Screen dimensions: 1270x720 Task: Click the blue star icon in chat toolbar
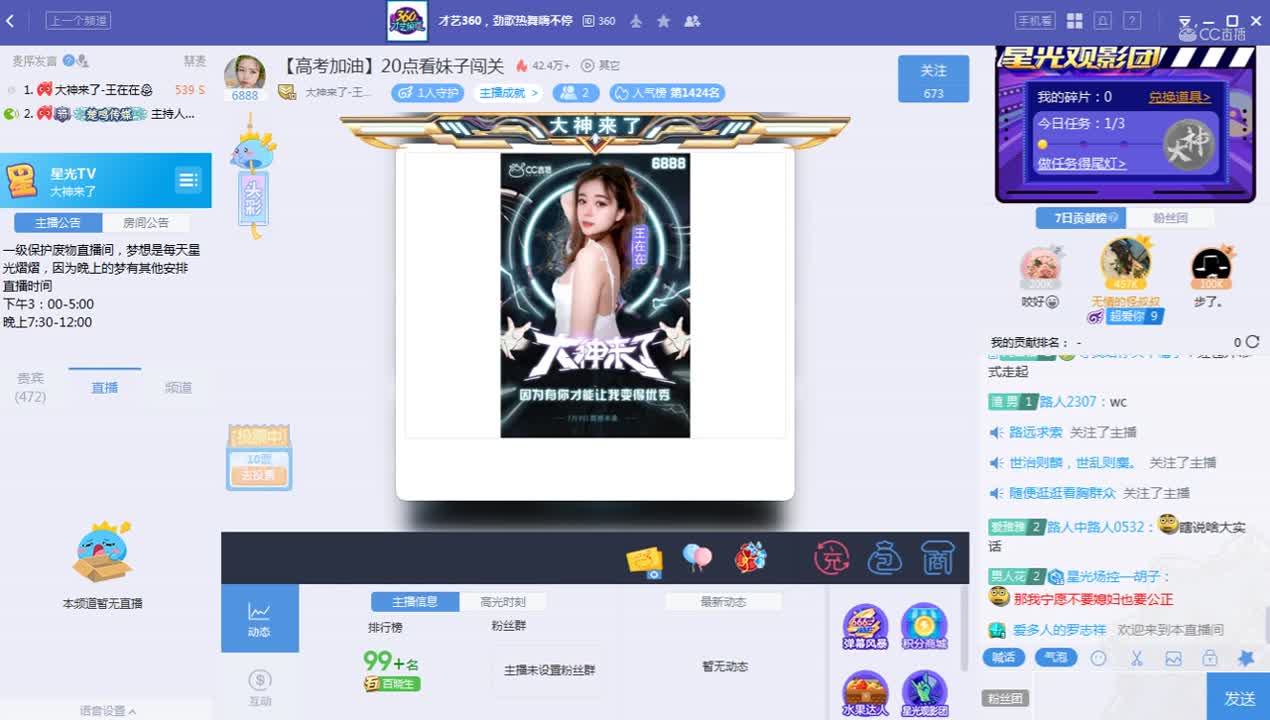1246,658
